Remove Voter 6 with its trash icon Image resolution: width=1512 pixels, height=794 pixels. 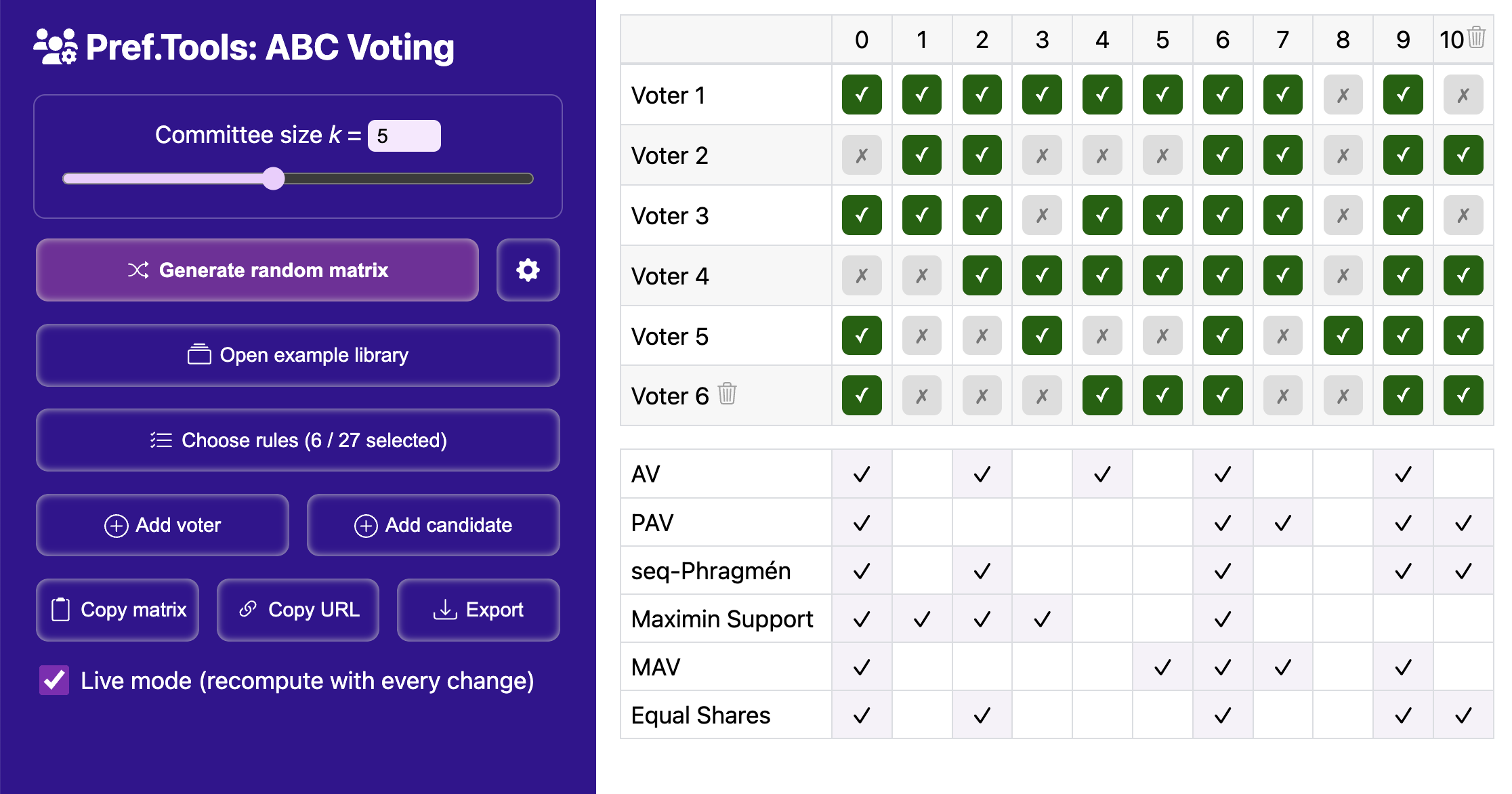pos(726,396)
